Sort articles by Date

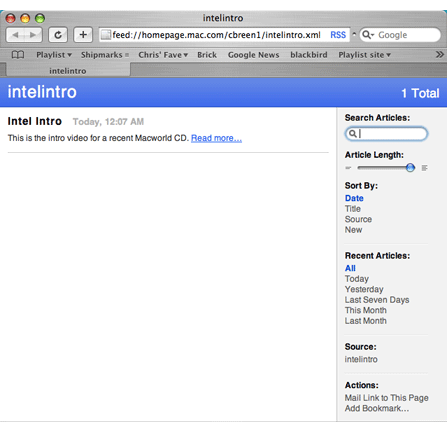point(354,198)
